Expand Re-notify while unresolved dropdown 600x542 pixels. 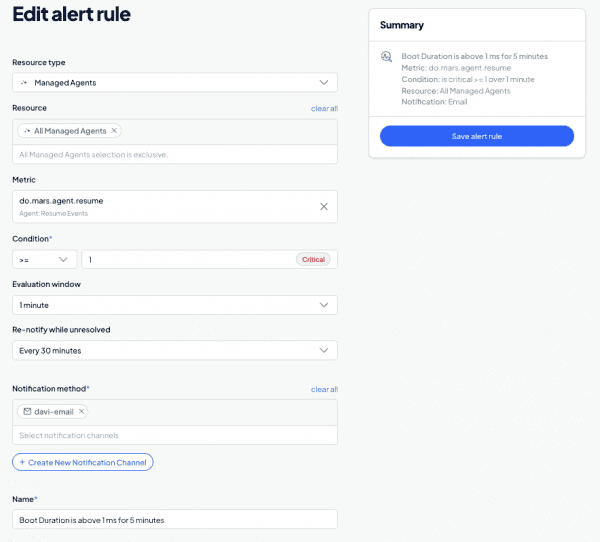pyautogui.click(x=175, y=351)
